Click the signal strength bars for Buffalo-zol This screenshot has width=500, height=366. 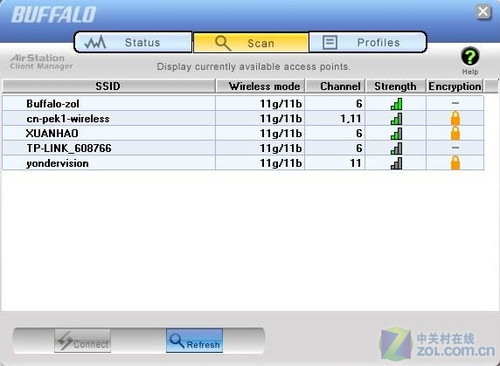point(396,104)
